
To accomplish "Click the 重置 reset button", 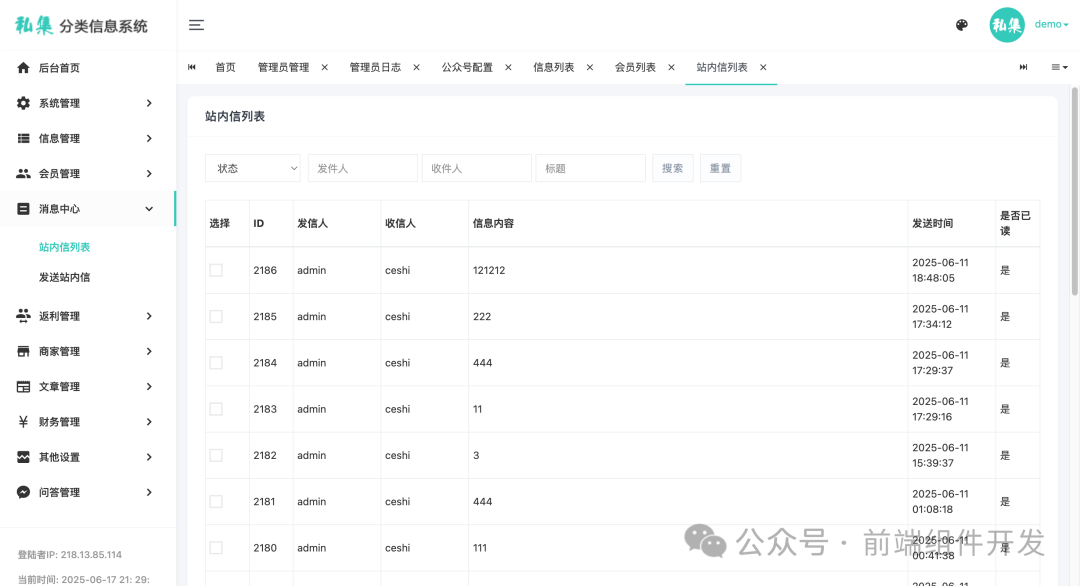I will click(720, 167).
